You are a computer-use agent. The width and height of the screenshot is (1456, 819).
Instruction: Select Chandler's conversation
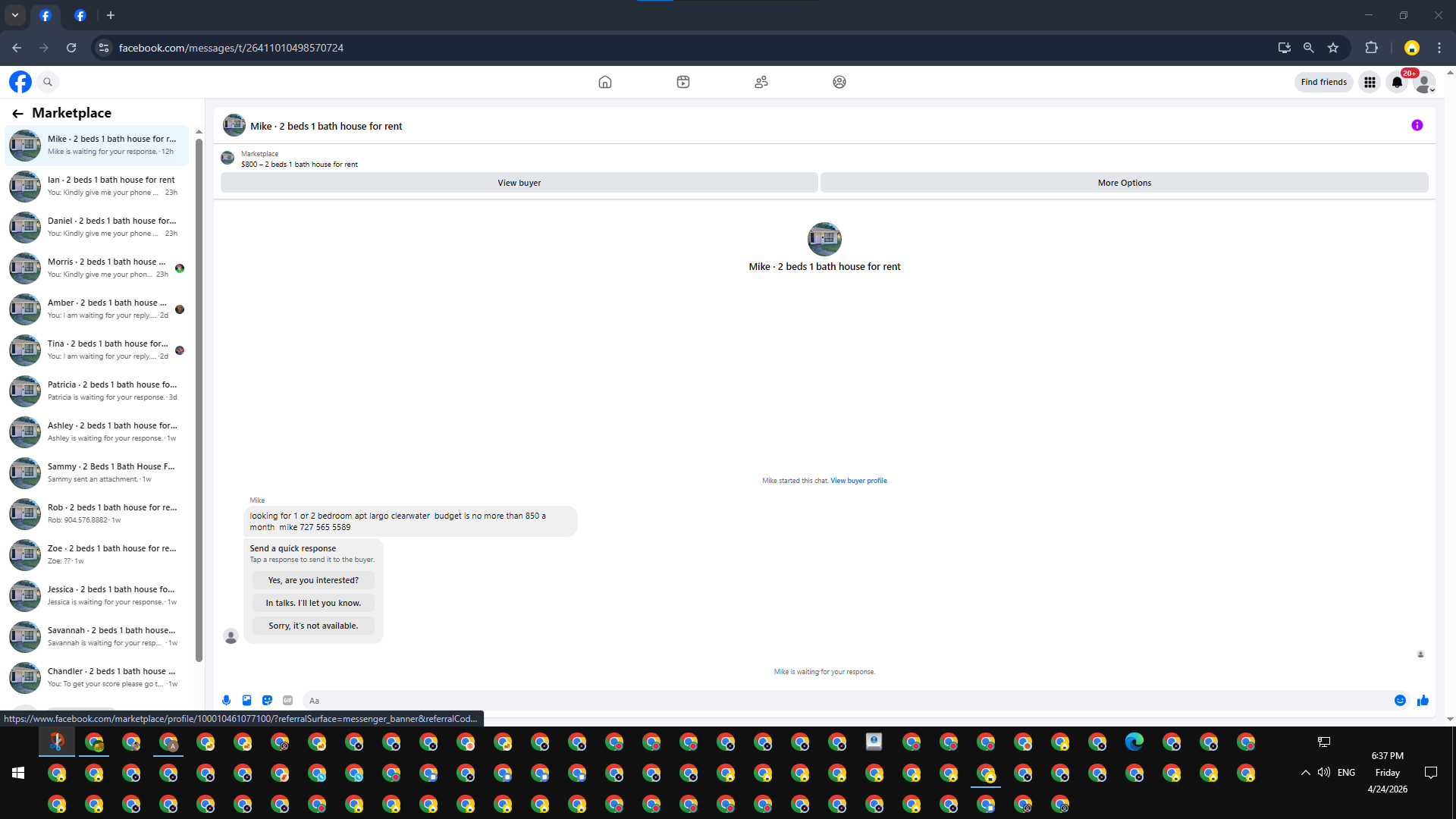tap(97, 678)
